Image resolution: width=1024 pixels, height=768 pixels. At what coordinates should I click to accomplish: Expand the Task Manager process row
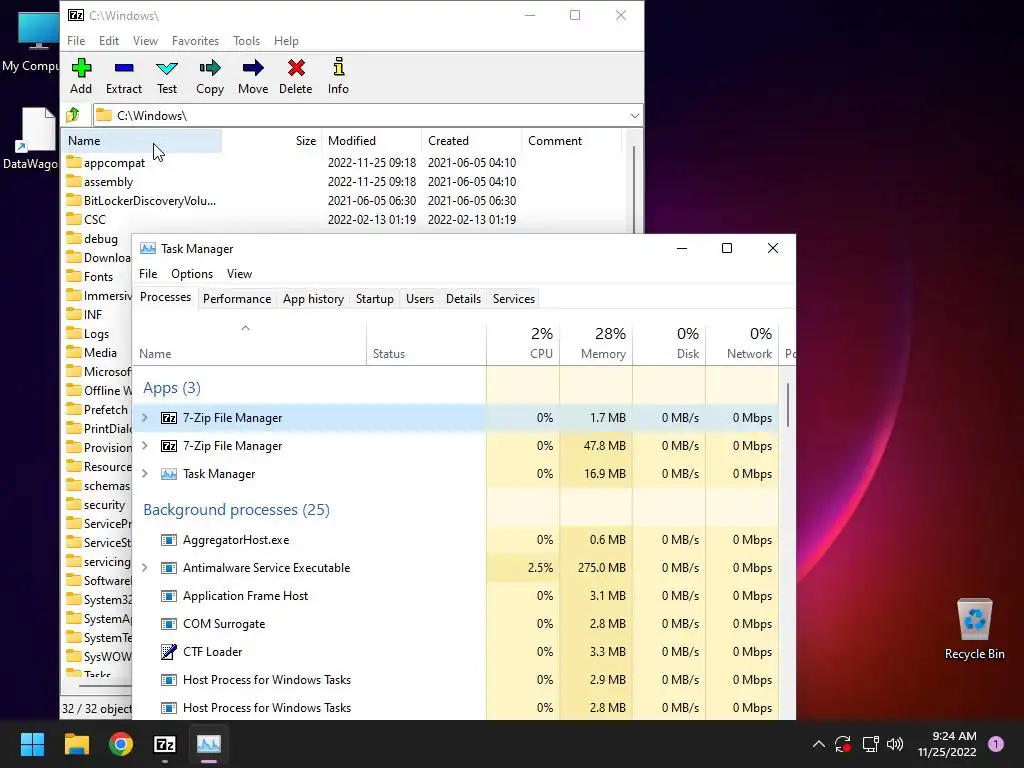pyautogui.click(x=145, y=473)
